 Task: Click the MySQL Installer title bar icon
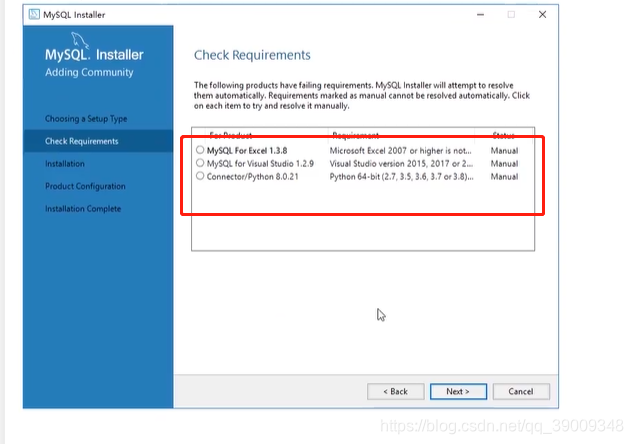coord(34,15)
